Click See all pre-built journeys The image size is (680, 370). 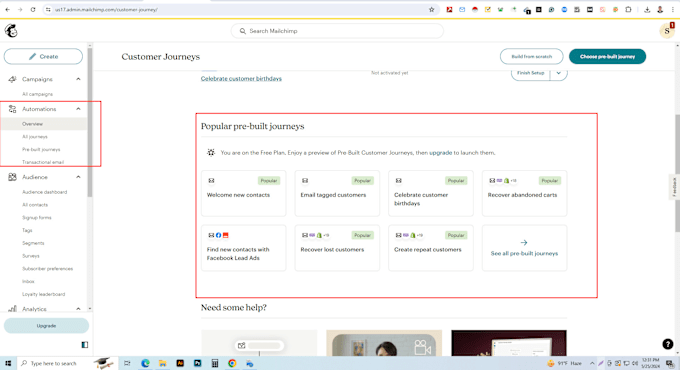pyautogui.click(x=524, y=253)
